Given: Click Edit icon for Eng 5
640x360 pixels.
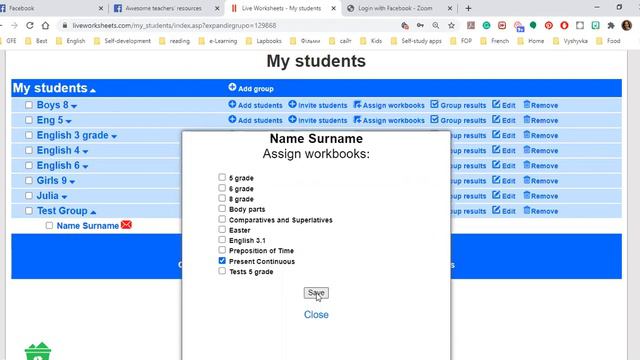Looking at the screenshot, I should click(x=496, y=119).
